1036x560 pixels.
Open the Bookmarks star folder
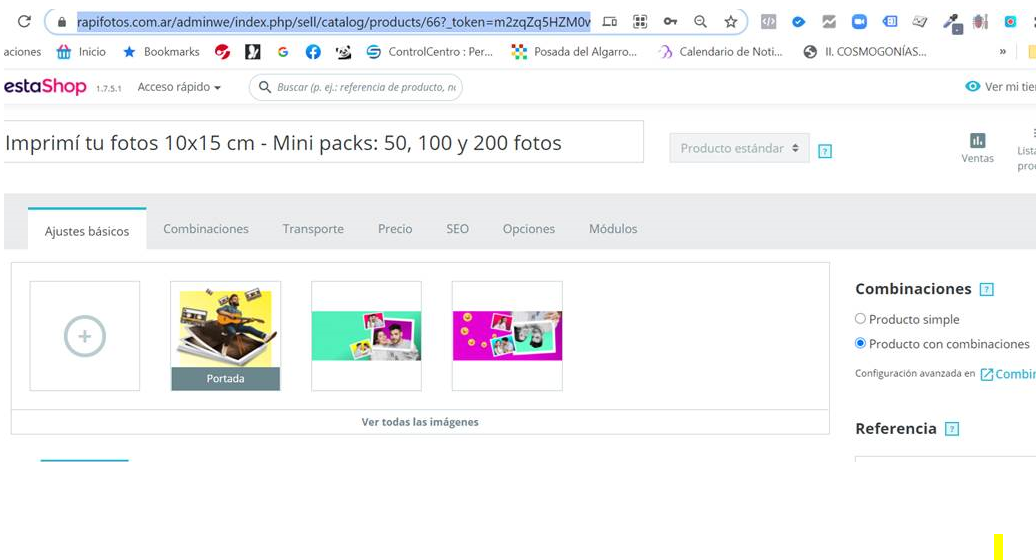(161, 52)
